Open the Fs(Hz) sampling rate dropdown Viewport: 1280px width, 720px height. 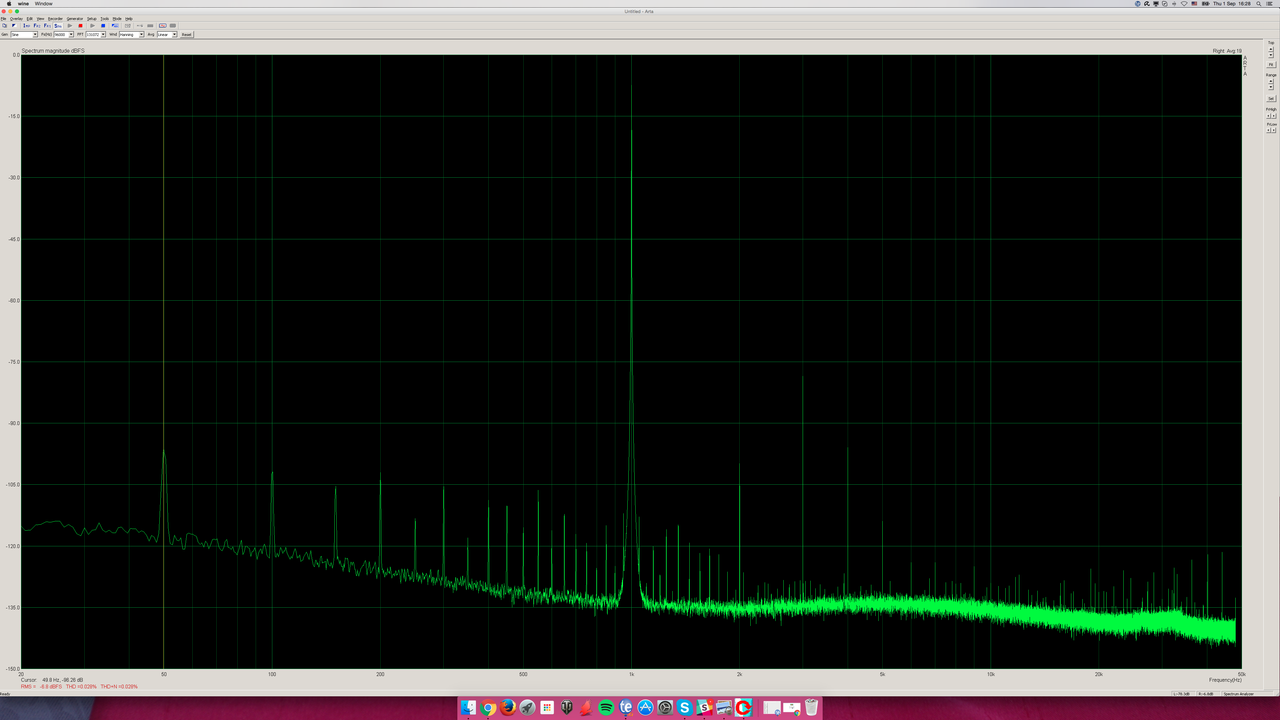64,35
